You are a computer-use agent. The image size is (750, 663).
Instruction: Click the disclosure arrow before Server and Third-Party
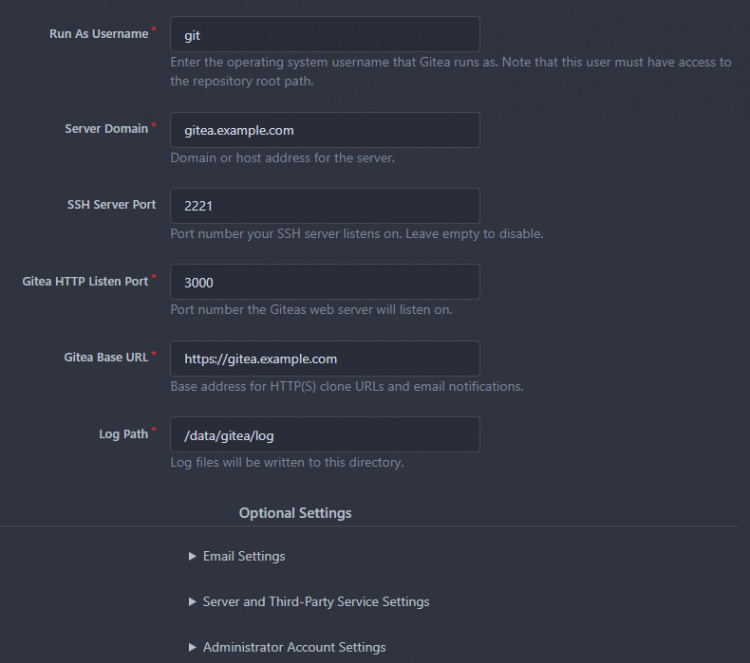[x=192, y=602]
